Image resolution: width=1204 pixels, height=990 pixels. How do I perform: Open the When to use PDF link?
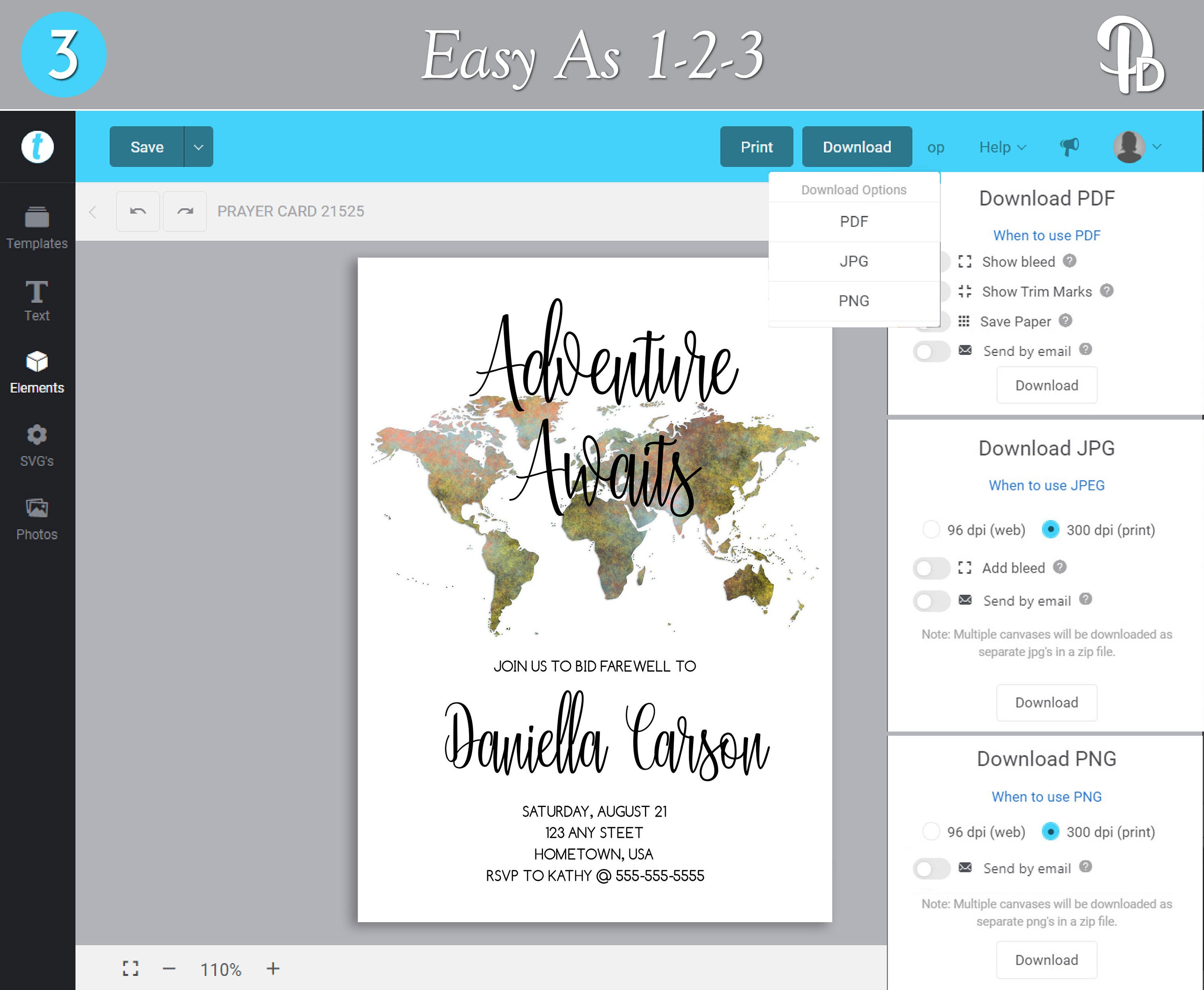(x=1047, y=235)
